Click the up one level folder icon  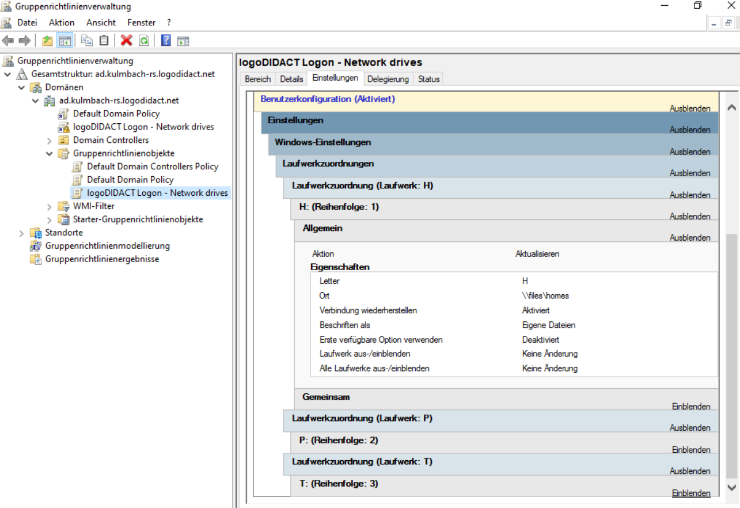47,41
